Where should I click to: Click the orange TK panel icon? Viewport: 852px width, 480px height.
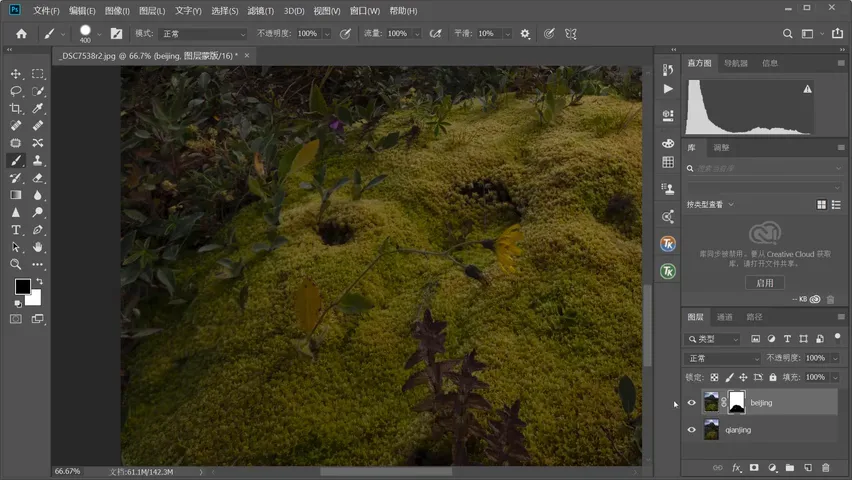[668, 244]
